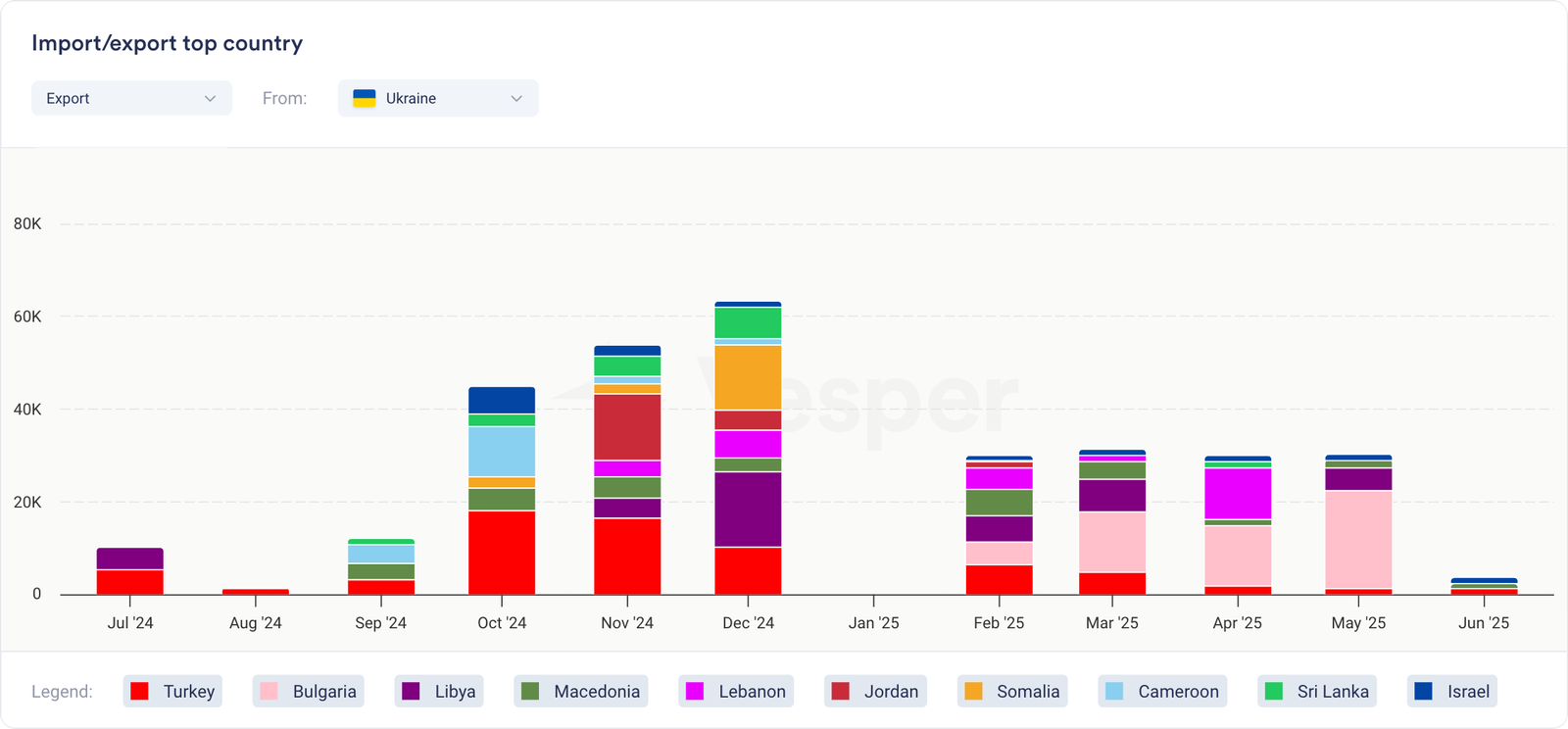Click the Israel blue legend square

click(x=1424, y=691)
